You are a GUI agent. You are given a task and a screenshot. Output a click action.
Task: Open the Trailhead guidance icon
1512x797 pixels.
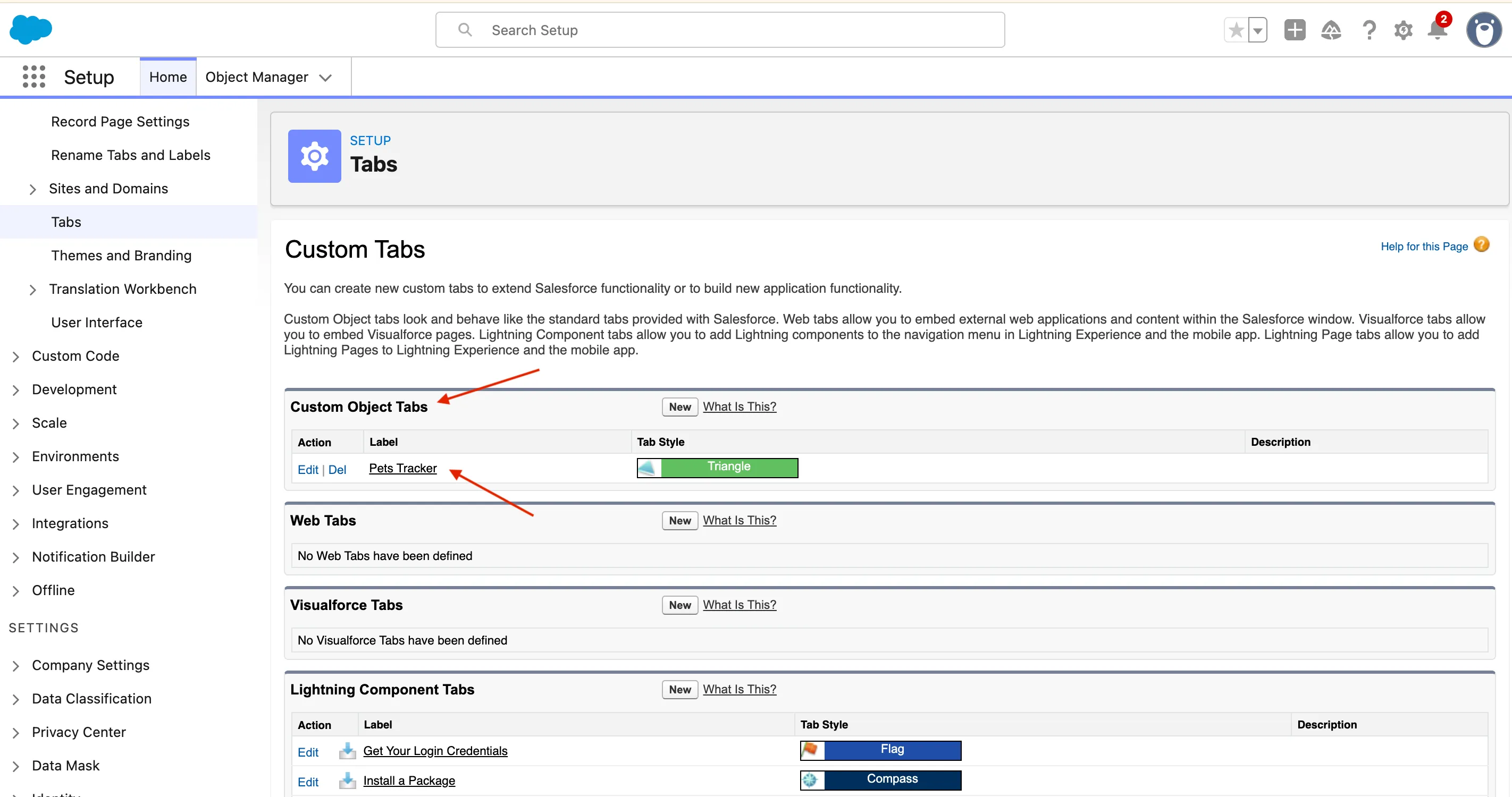[x=1331, y=30]
